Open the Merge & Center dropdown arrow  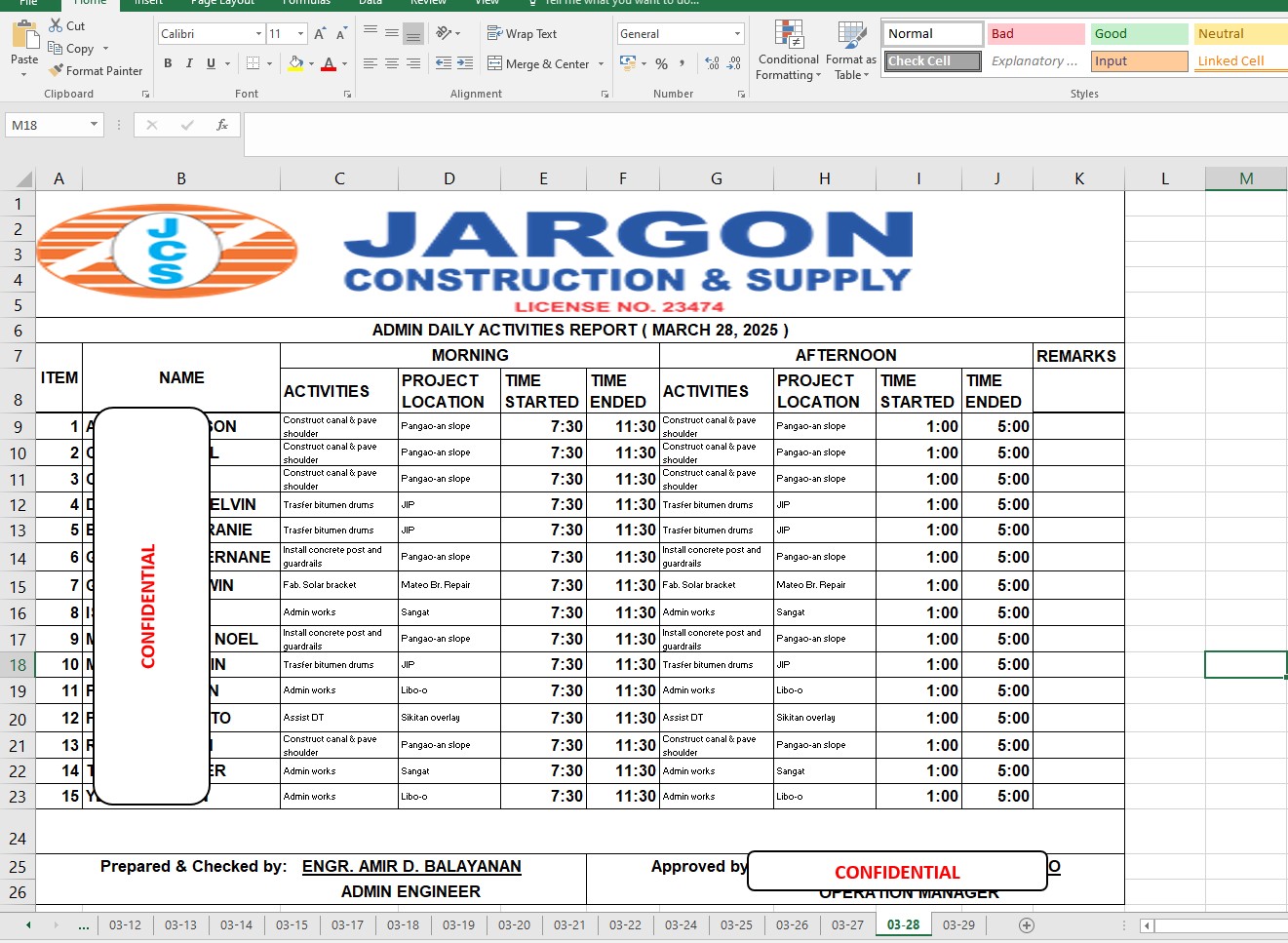(x=601, y=63)
